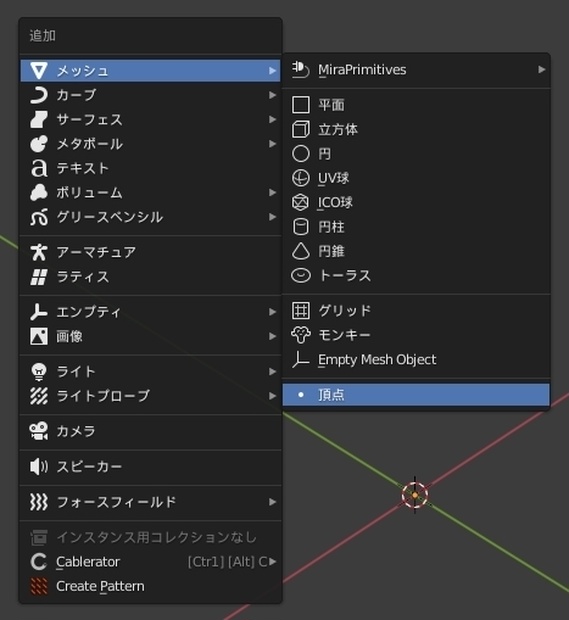Click the 立方体 cube icon

[x=301, y=129]
